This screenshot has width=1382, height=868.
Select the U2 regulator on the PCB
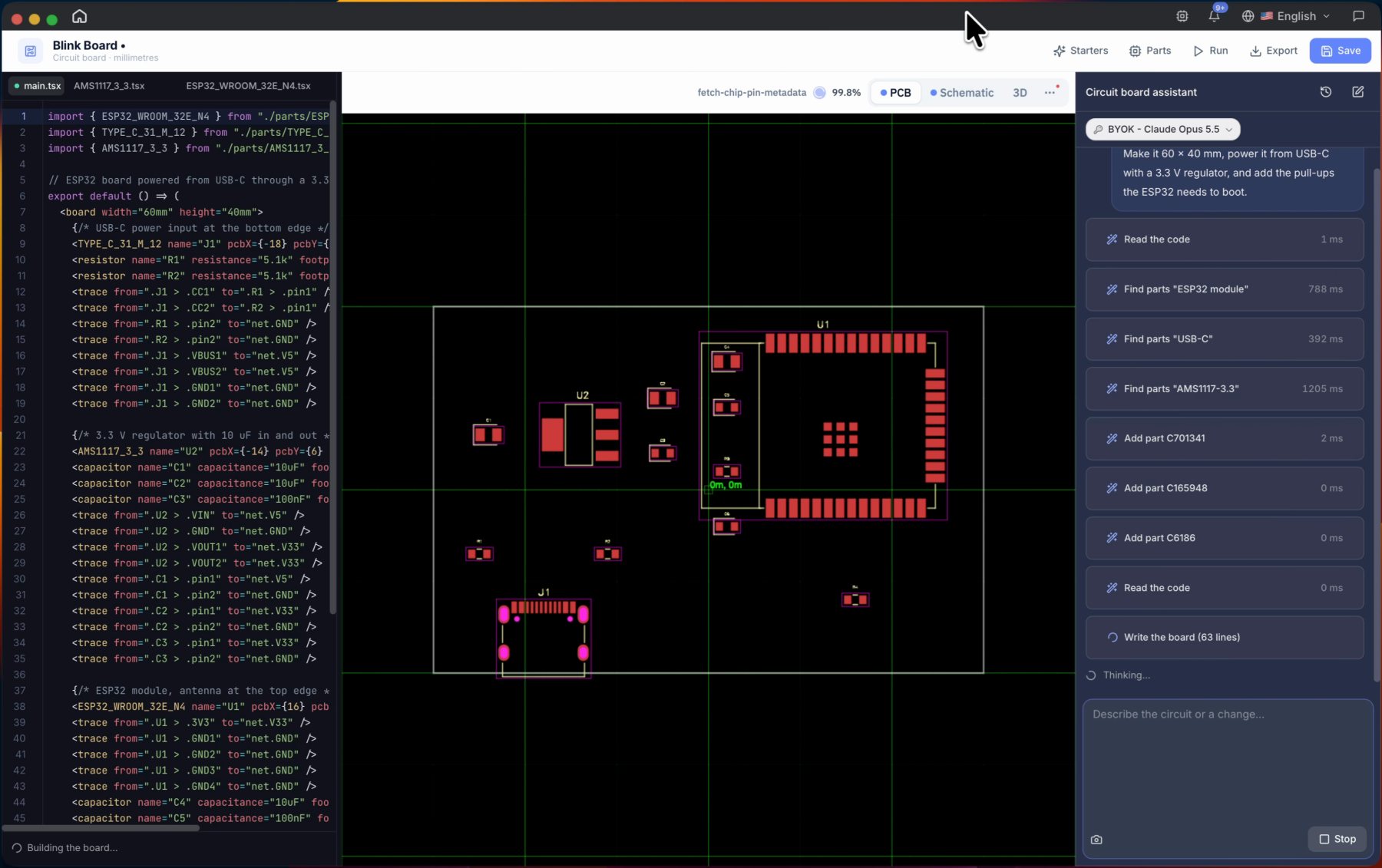(580, 434)
